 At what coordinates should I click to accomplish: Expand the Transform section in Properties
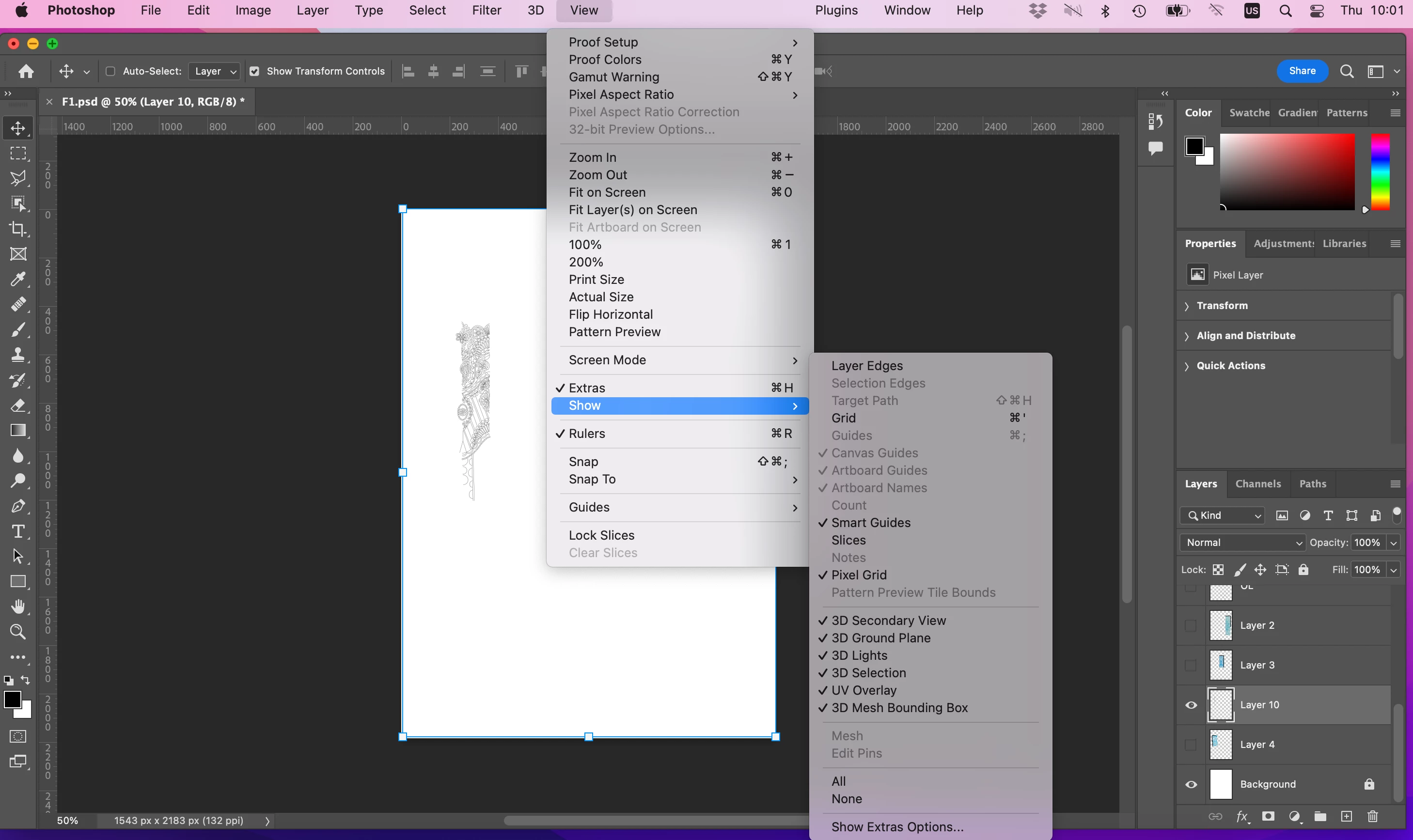[1222, 306]
